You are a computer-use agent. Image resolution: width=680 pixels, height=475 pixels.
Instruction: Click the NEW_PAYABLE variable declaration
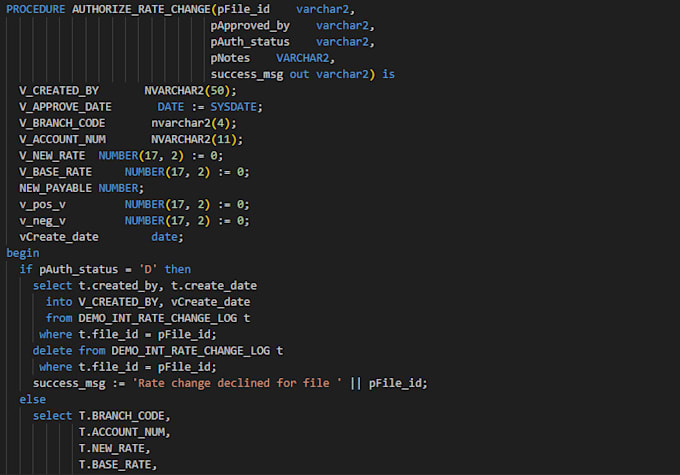pyautogui.click(x=81, y=188)
